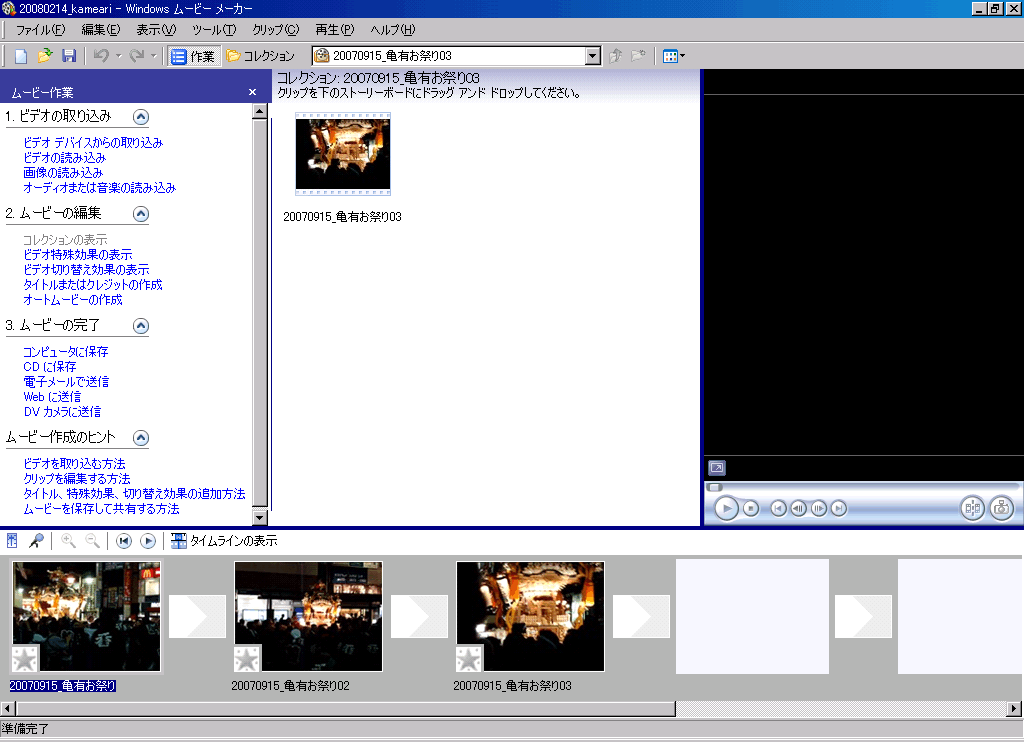Open the collection dropdown 20070915_亀有お祭り03
The height and width of the screenshot is (742, 1024).
click(592, 56)
